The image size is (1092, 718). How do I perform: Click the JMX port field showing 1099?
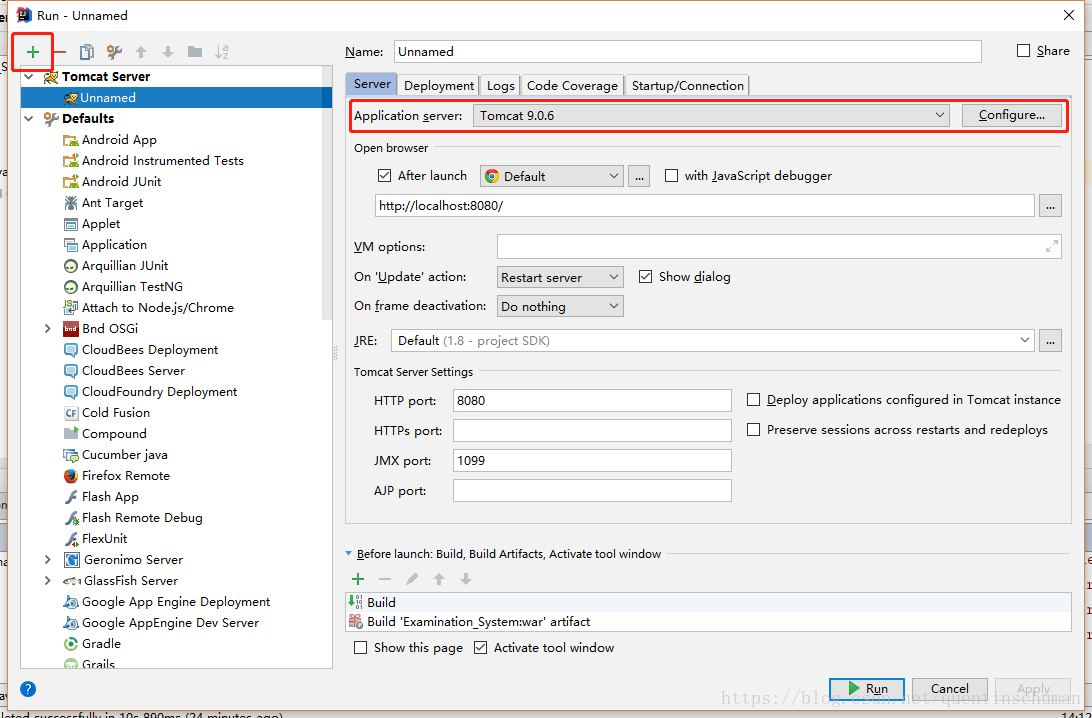[x=592, y=460]
